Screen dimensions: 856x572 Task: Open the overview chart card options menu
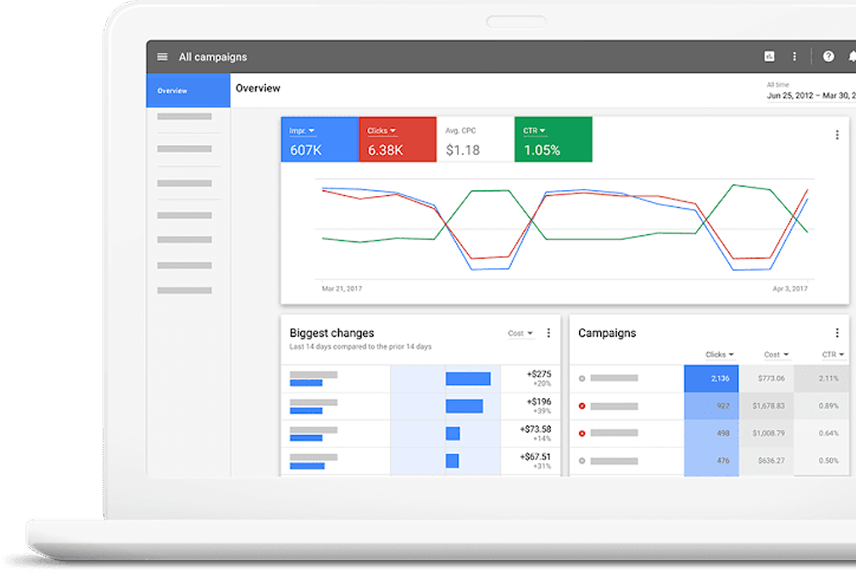click(x=837, y=135)
